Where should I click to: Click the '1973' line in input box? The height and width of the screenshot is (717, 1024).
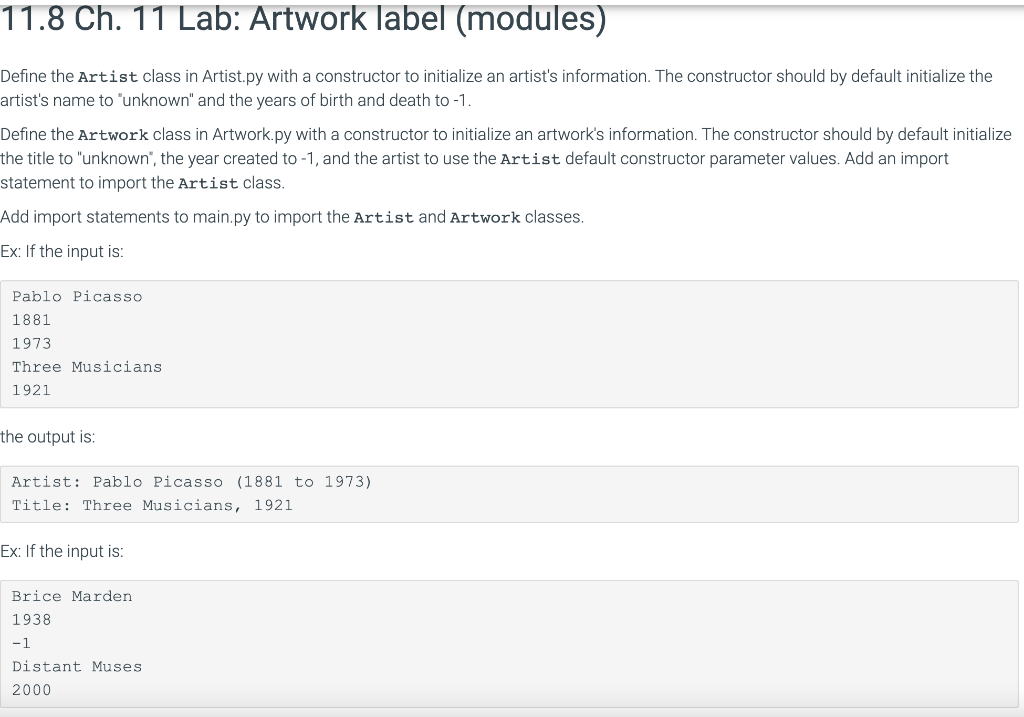coord(31,343)
